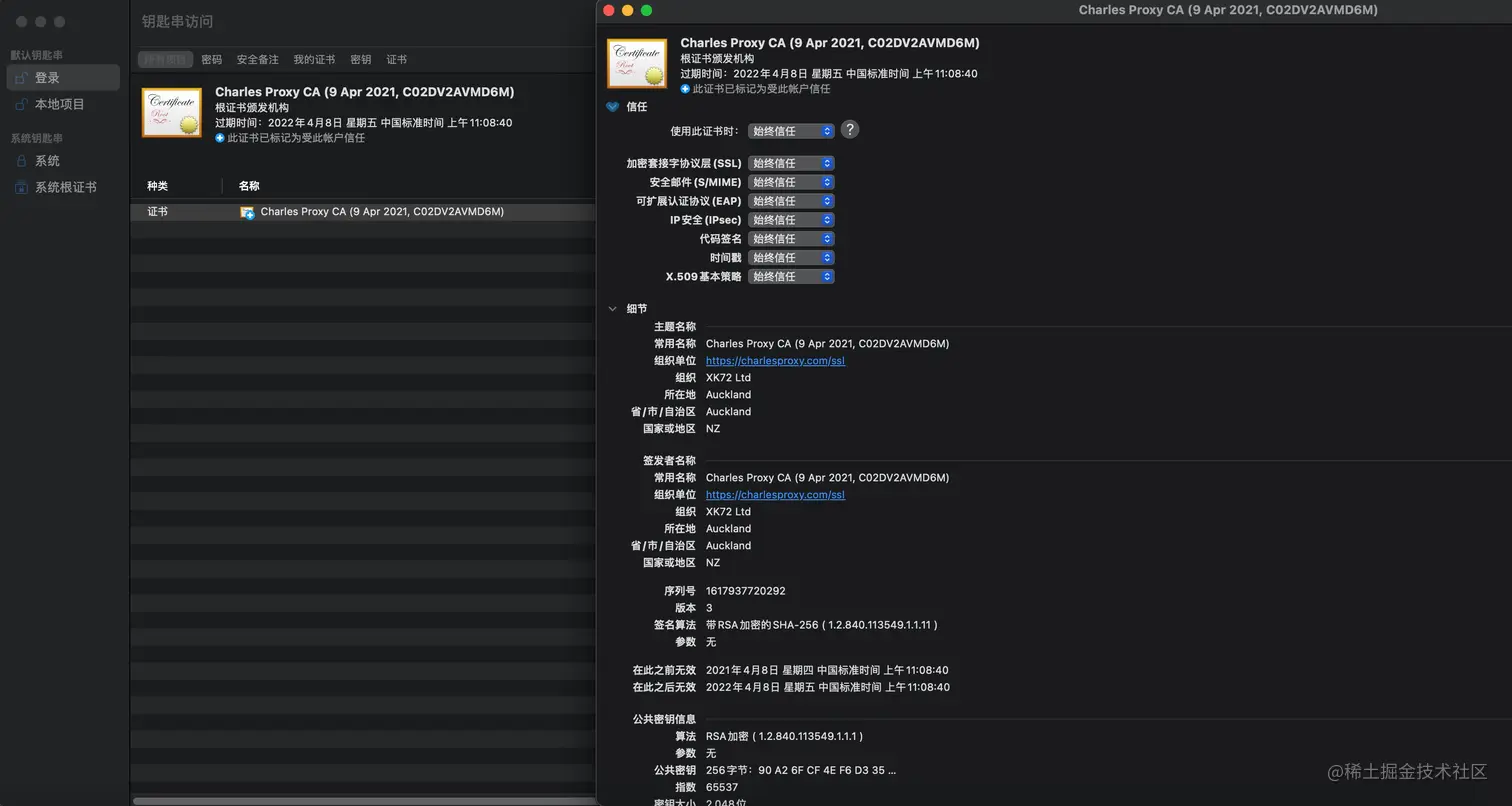Collapse the 细节 section disclosure triangle
Viewport: 1512px width, 806px height.
(612, 309)
